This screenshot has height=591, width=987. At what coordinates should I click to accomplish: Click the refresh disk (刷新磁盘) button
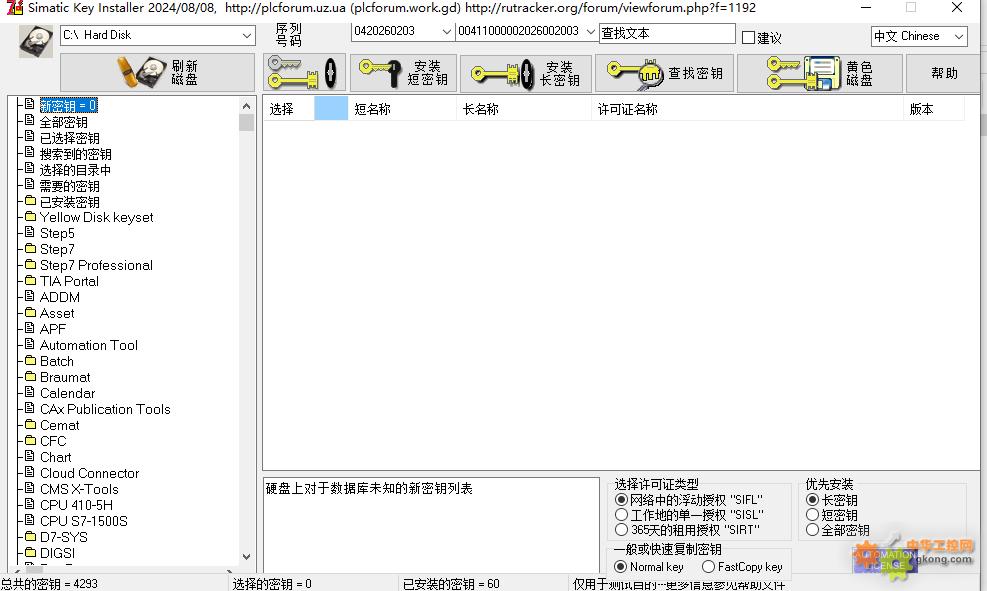point(158,73)
